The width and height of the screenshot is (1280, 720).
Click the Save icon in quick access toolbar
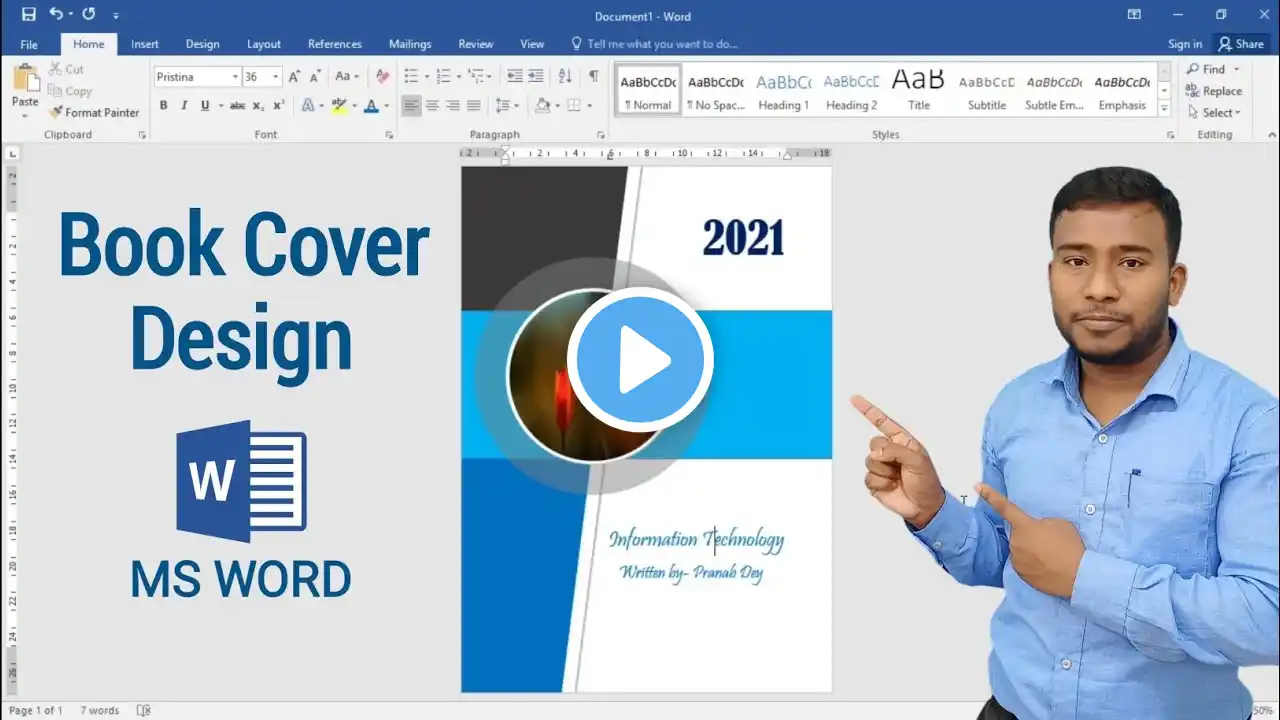coord(28,15)
